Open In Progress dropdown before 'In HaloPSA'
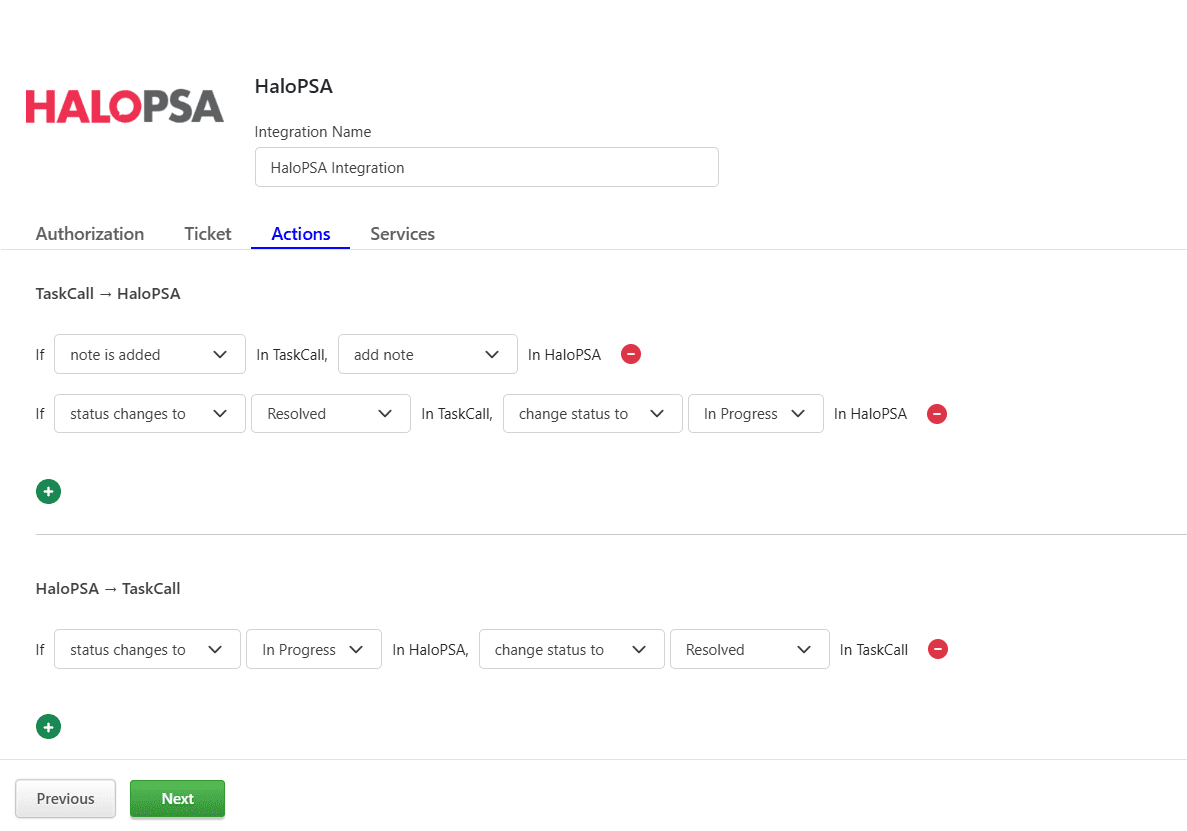1187x831 pixels. (756, 414)
